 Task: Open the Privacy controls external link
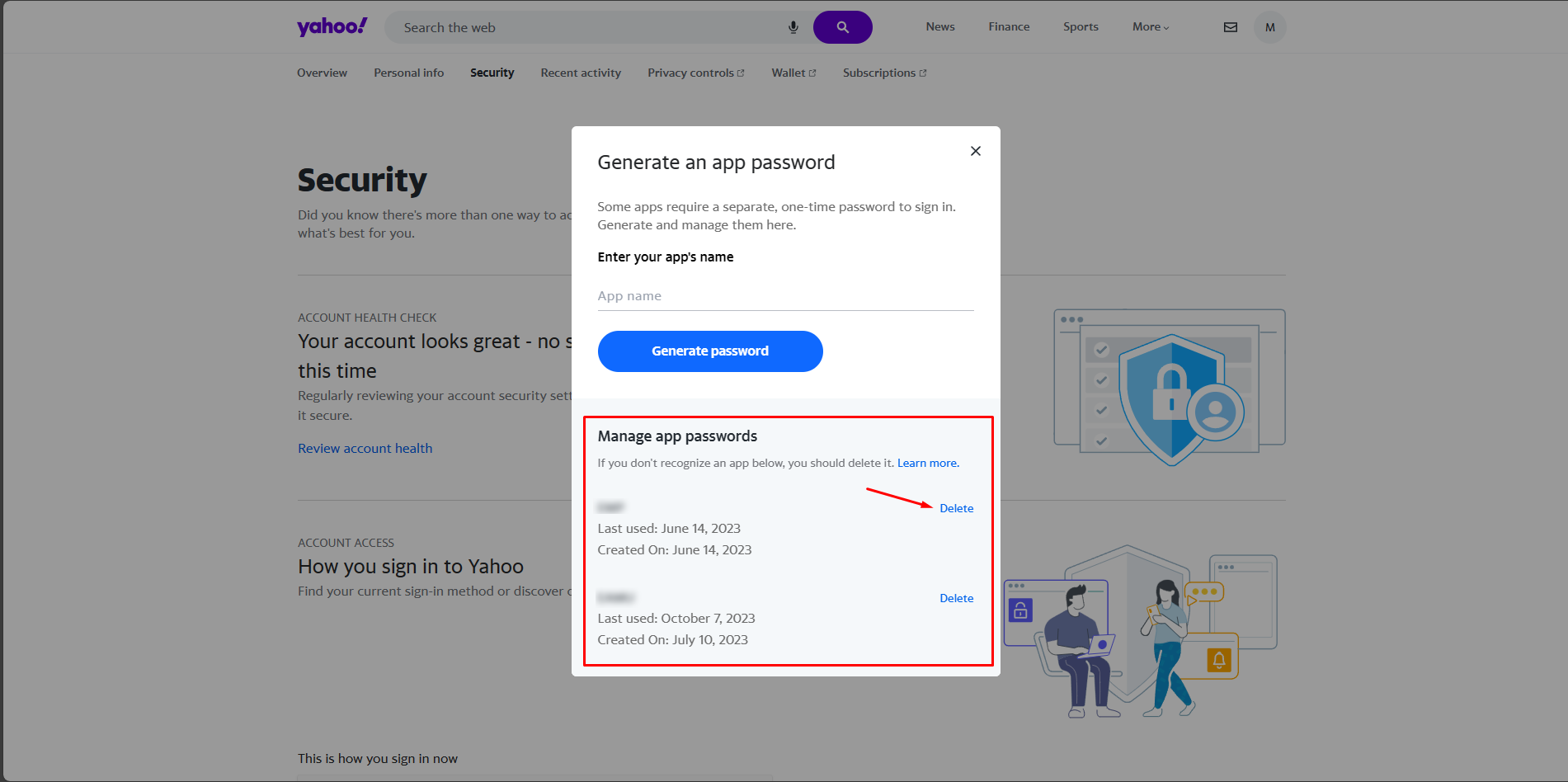pos(696,73)
